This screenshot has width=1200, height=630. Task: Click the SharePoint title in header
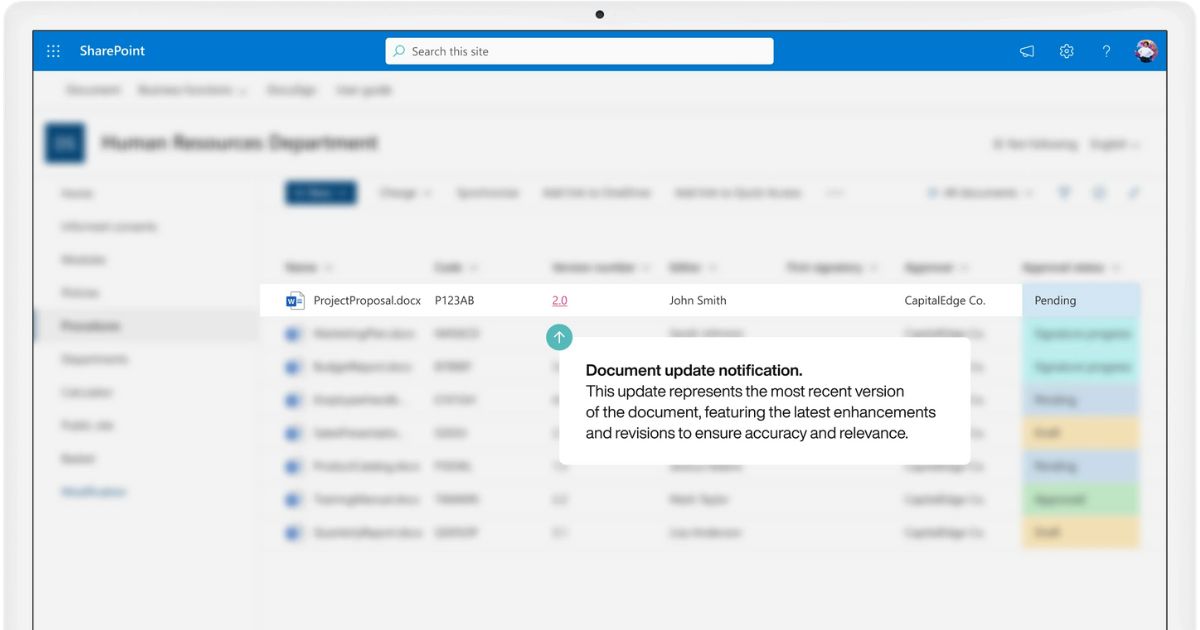pos(112,51)
